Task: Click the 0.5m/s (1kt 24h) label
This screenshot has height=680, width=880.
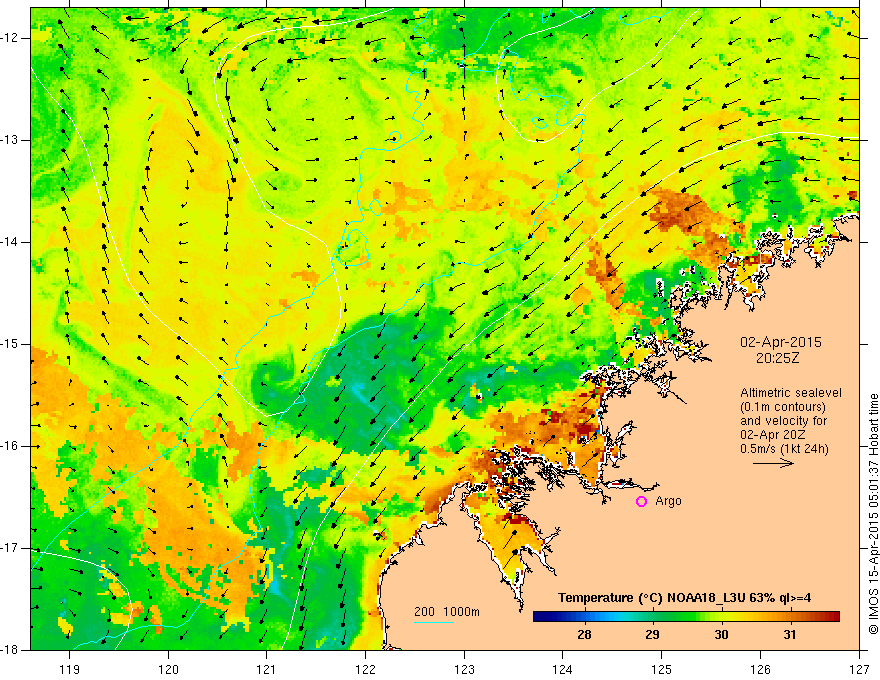Action: click(784, 449)
